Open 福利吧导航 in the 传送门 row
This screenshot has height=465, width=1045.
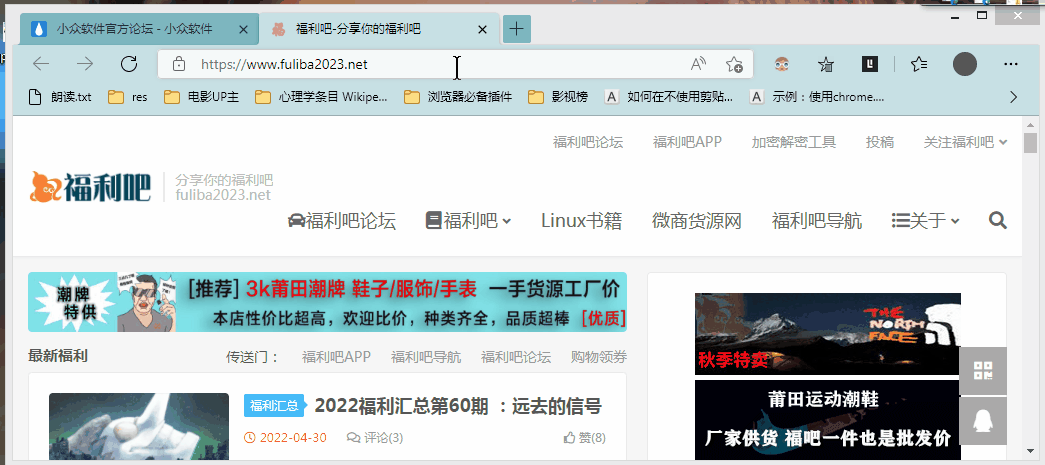(x=426, y=357)
